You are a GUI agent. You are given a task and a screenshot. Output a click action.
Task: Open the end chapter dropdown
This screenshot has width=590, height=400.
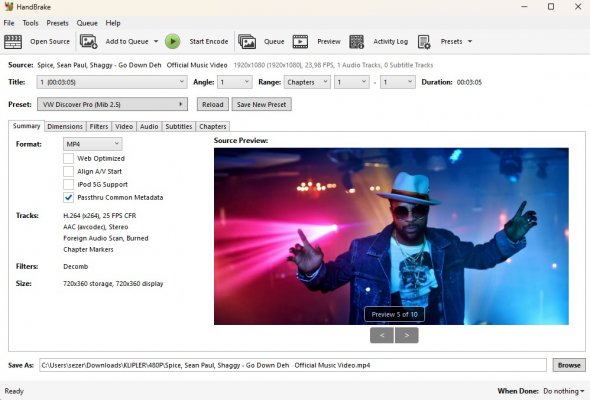point(398,82)
